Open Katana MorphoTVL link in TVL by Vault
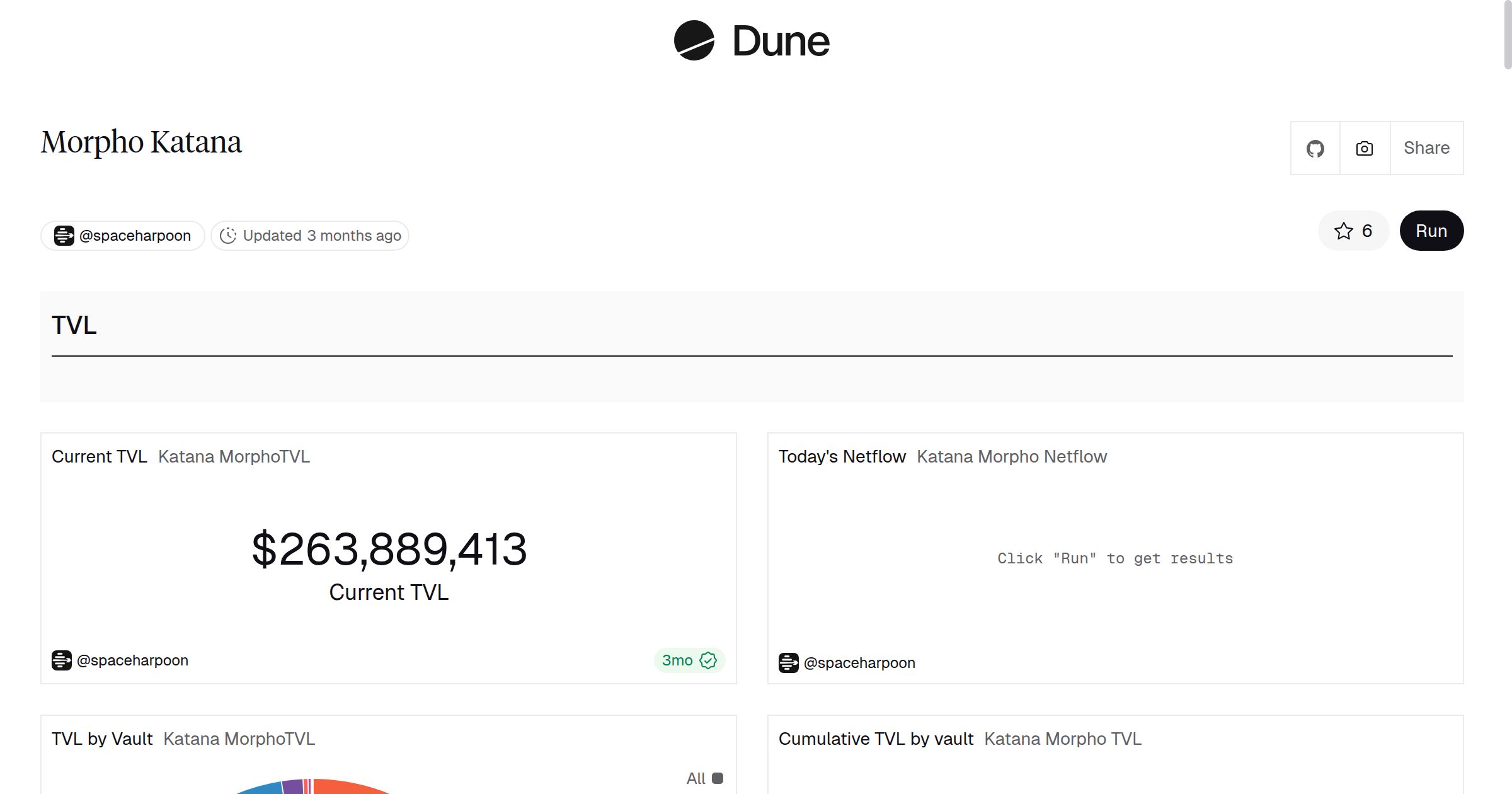The height and width of the screenshot is (794, 1512). tap(239, 739)
